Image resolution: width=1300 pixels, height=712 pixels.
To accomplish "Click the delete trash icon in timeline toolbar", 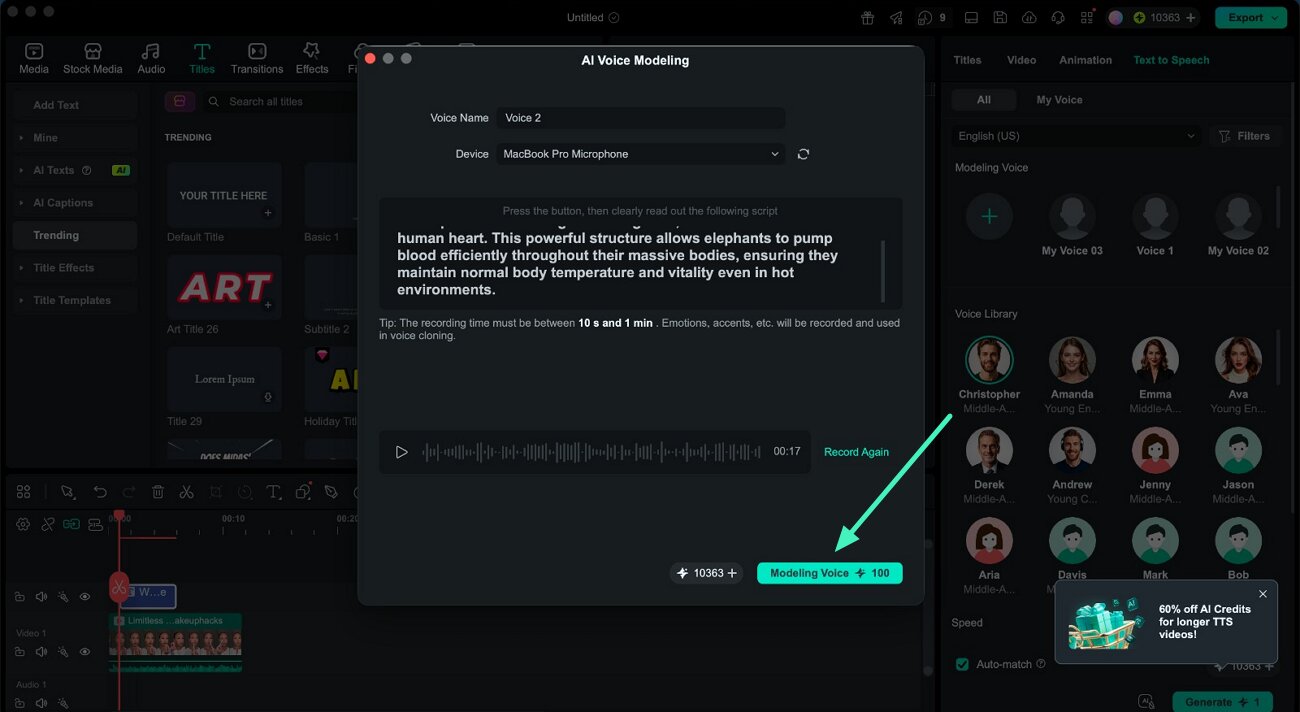I will [x=158, y=492].
